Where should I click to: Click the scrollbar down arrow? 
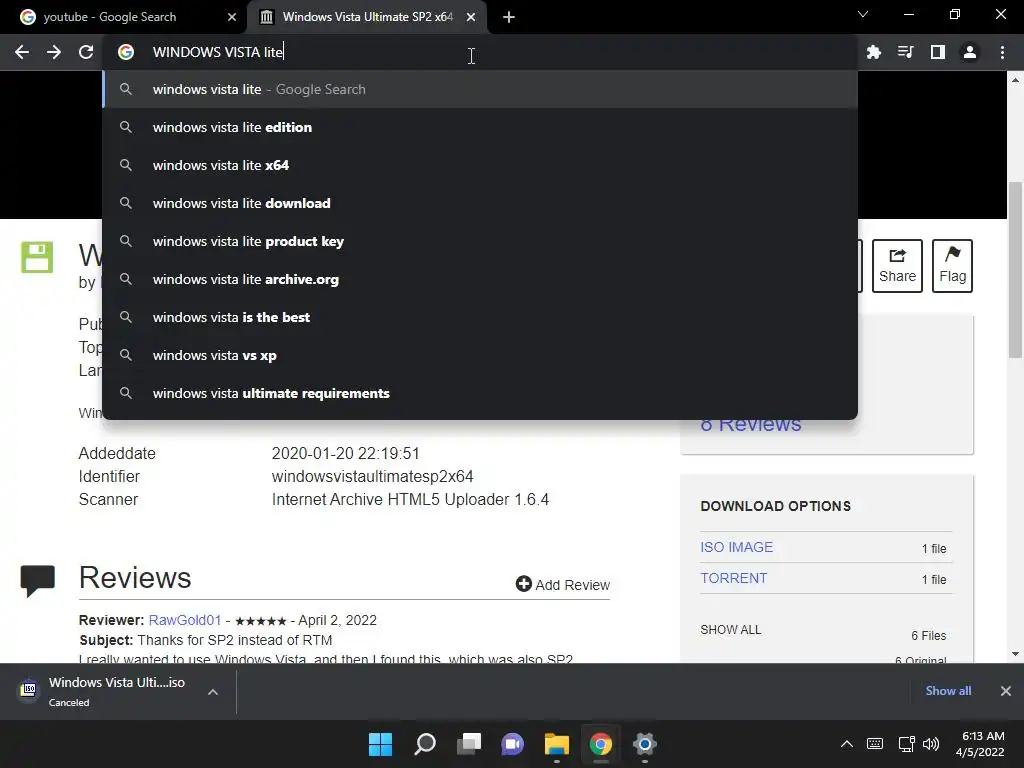tap(1015, 654)
